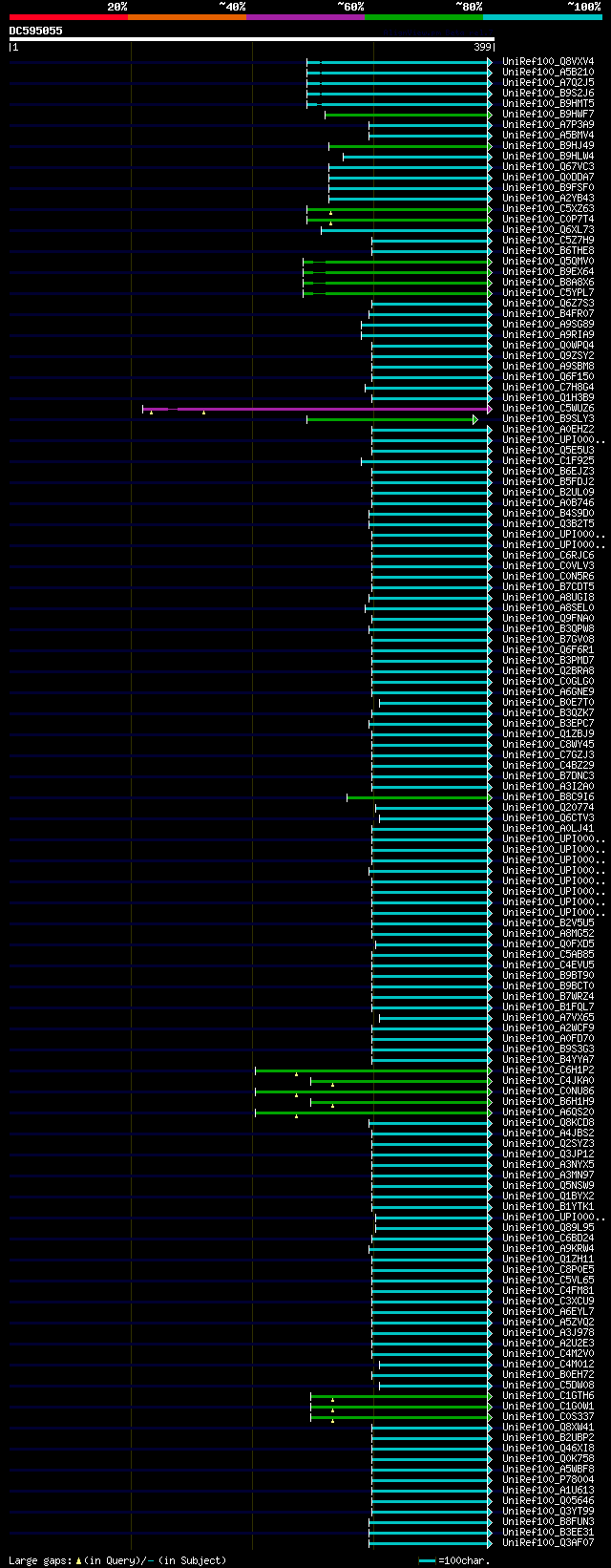Select hit label UniRef100_C5YPL7

pyautogui.click(x=548, y=292)
